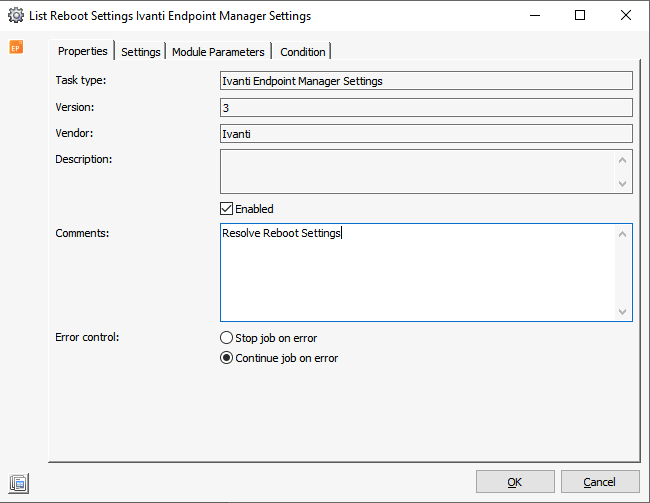Click the Task type field

coord(426,81)
